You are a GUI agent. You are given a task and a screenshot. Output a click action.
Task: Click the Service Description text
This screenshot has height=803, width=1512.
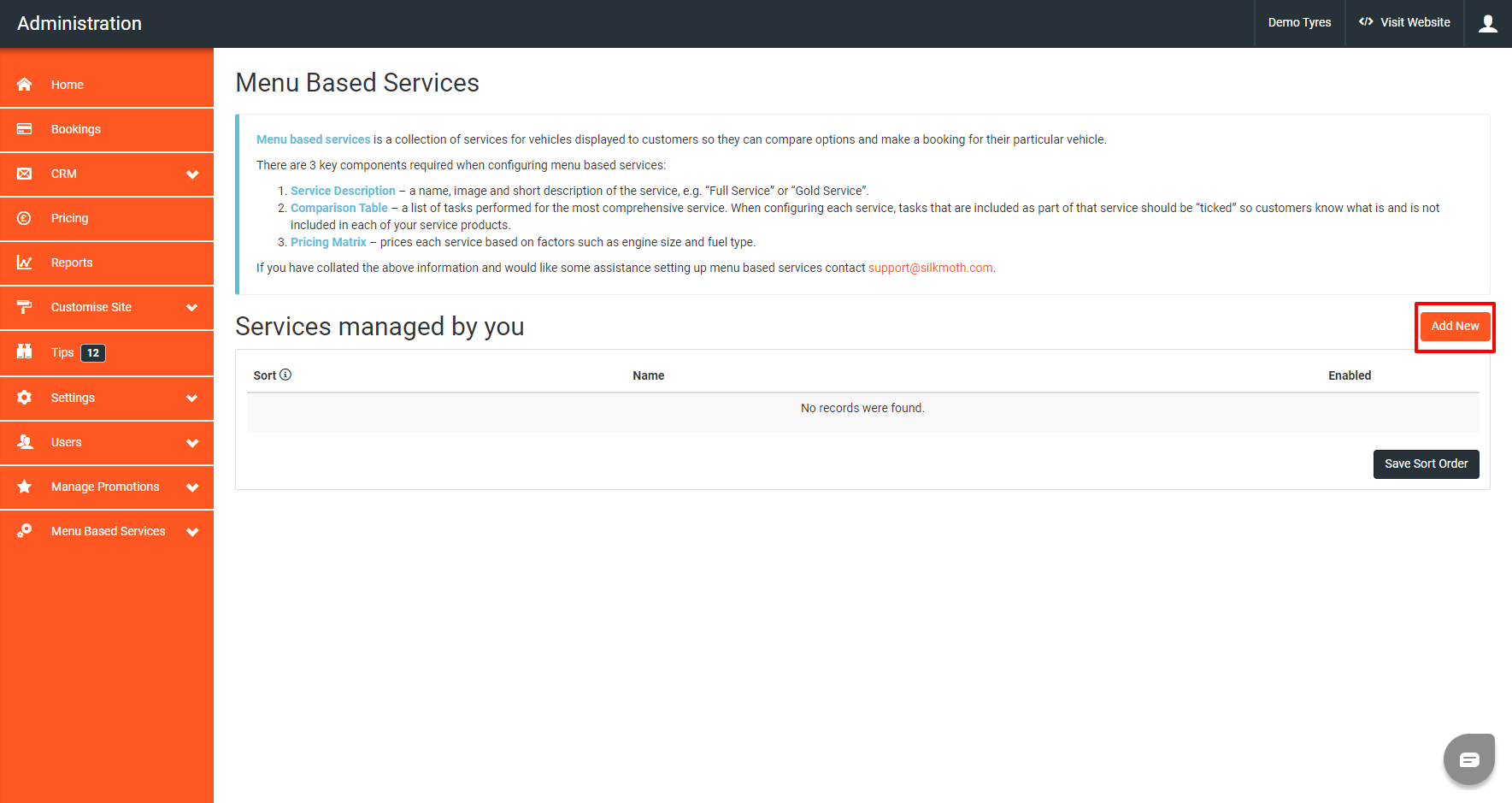point(343,191)
